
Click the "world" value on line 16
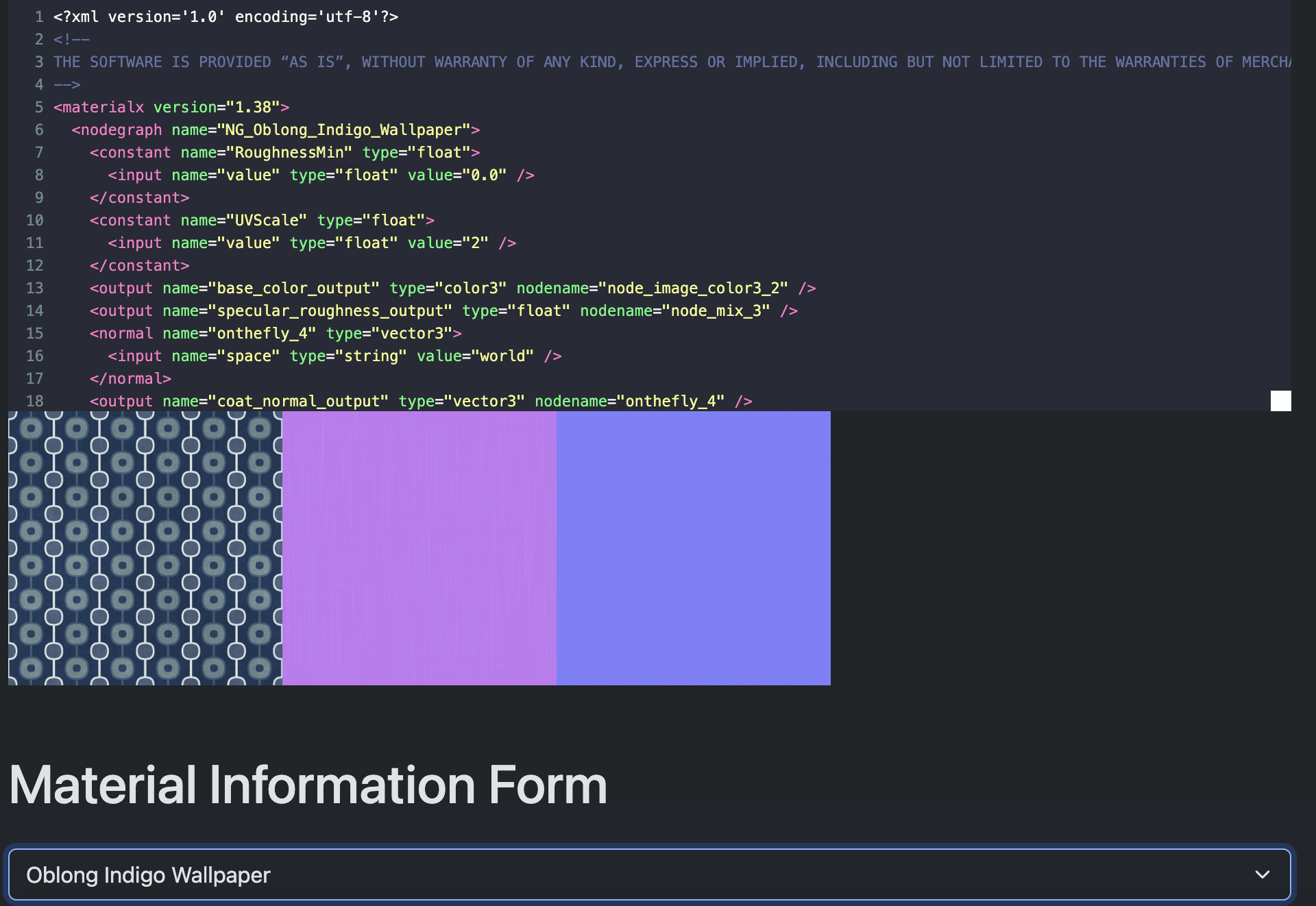pos(502,356)
